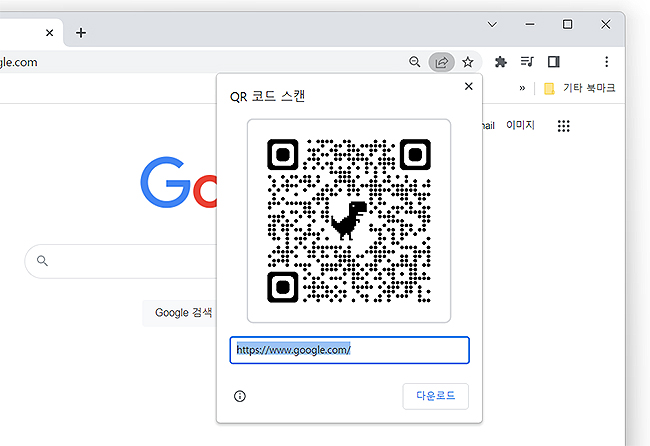
Task: Click the QR code image with dinosaur
Action: pos(349,221)
